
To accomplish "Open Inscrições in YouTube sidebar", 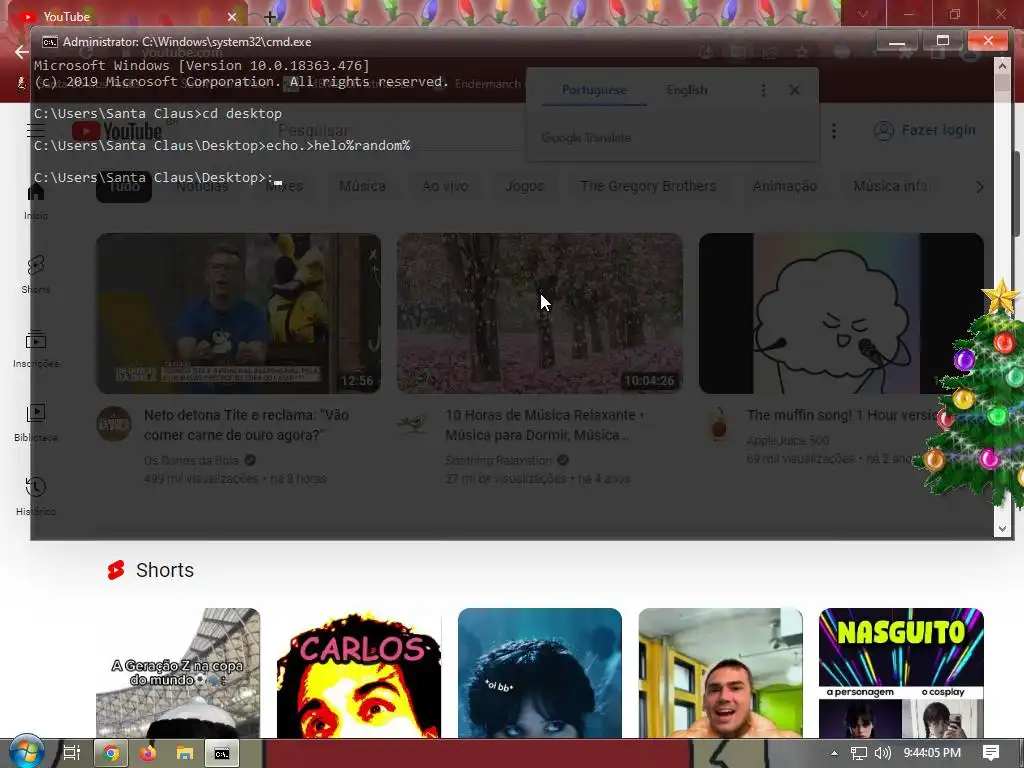I will [36, 349].
